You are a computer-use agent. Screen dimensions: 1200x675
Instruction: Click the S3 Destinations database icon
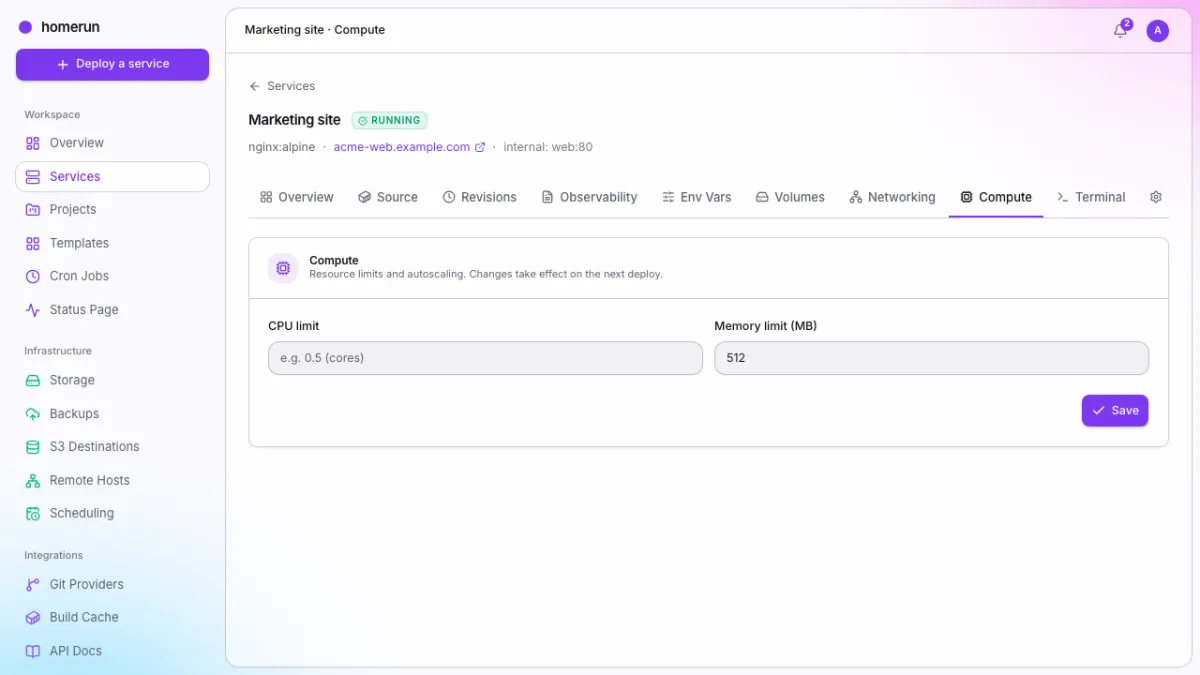pos(33,447)
